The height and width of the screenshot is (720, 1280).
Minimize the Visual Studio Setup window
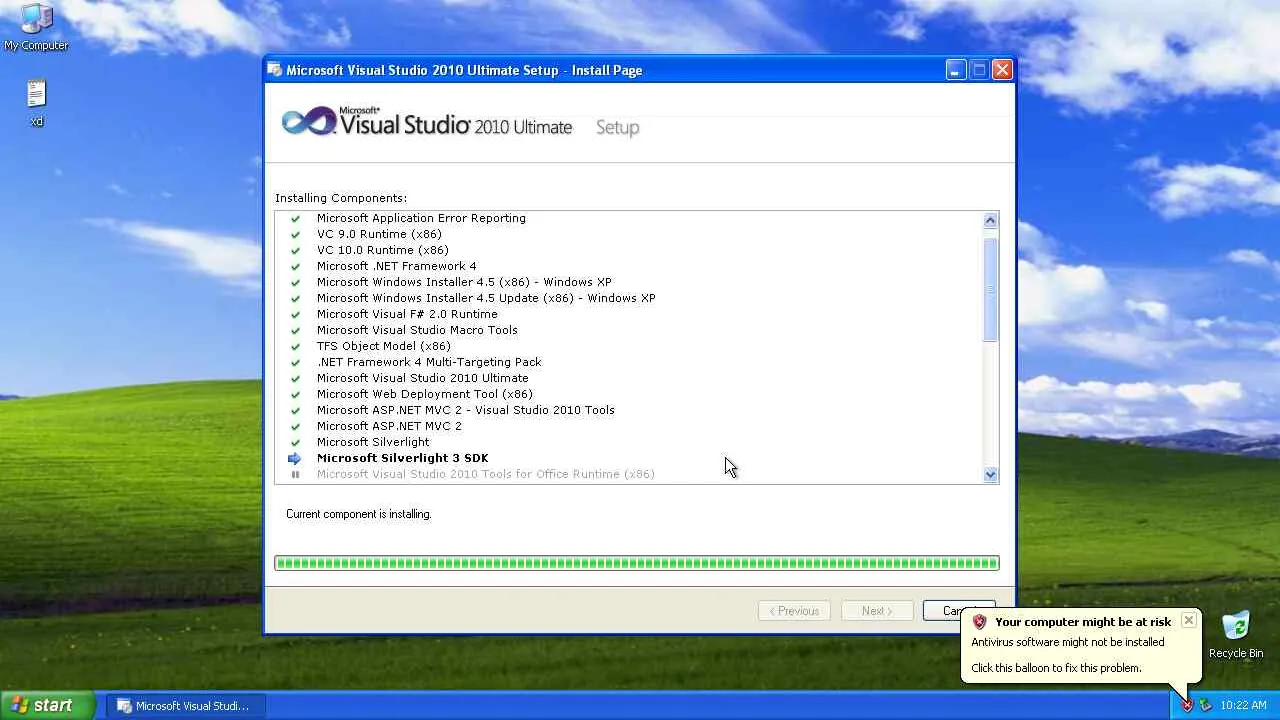pos(956,69)
